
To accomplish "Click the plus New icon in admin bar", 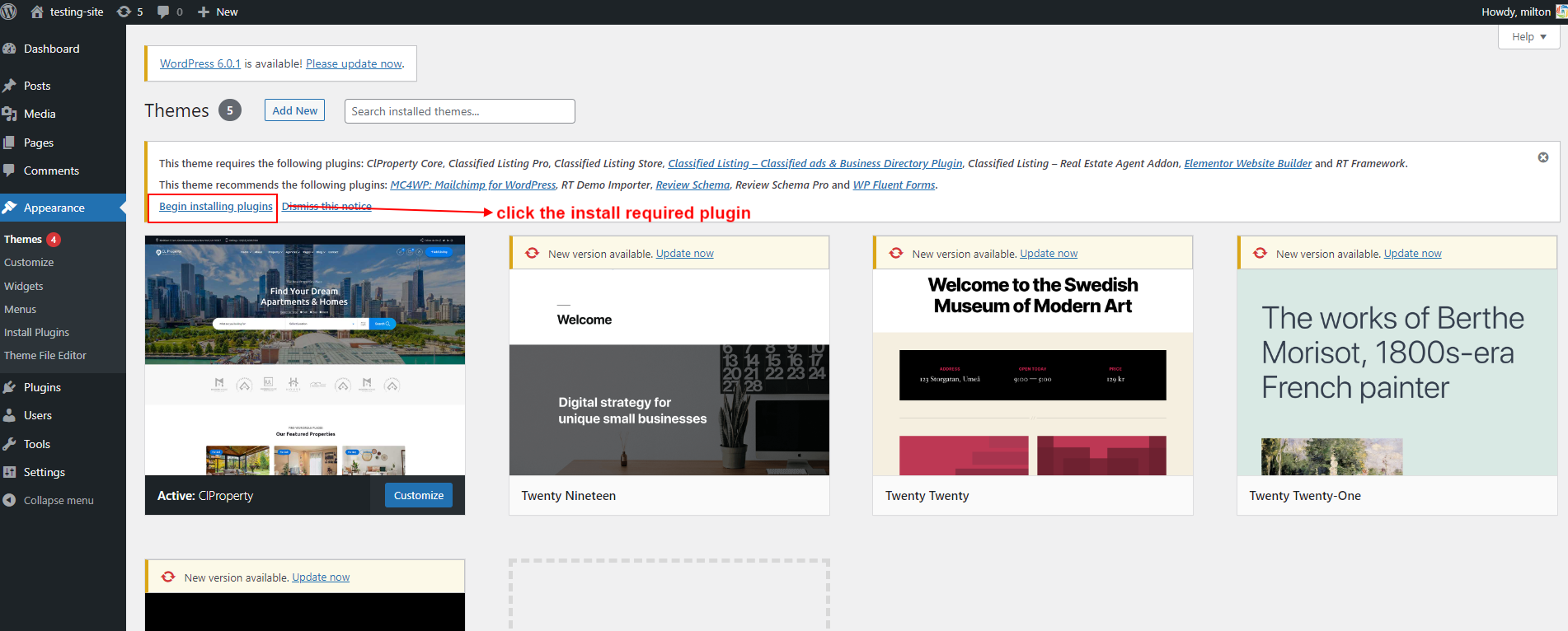I will coord(204,12).
